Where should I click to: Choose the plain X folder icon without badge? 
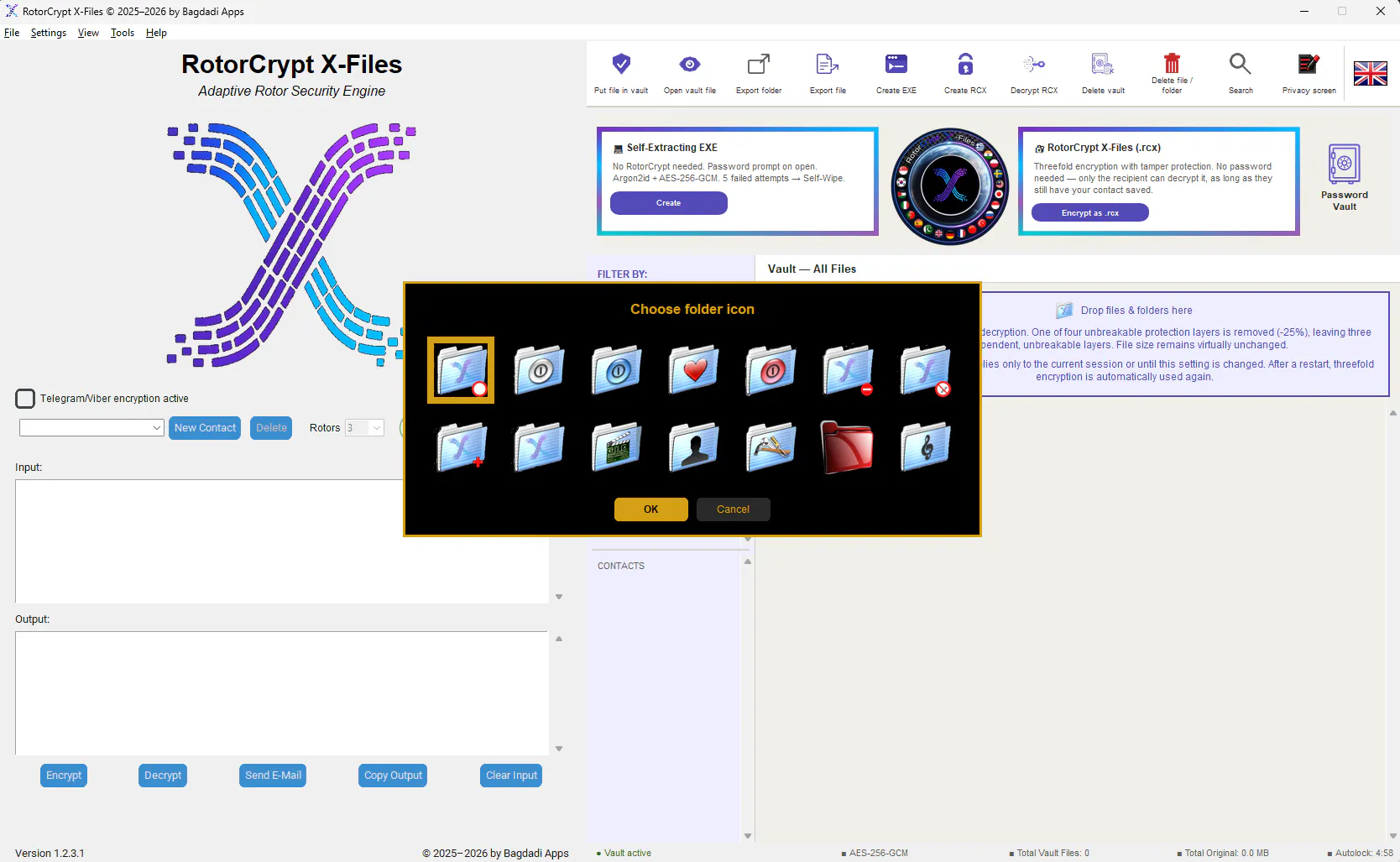(x=539, y=447)
